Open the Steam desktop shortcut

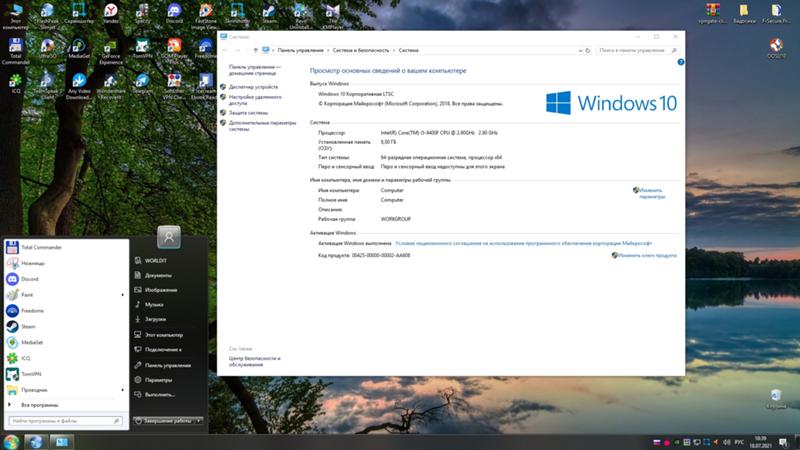(269, 14)
